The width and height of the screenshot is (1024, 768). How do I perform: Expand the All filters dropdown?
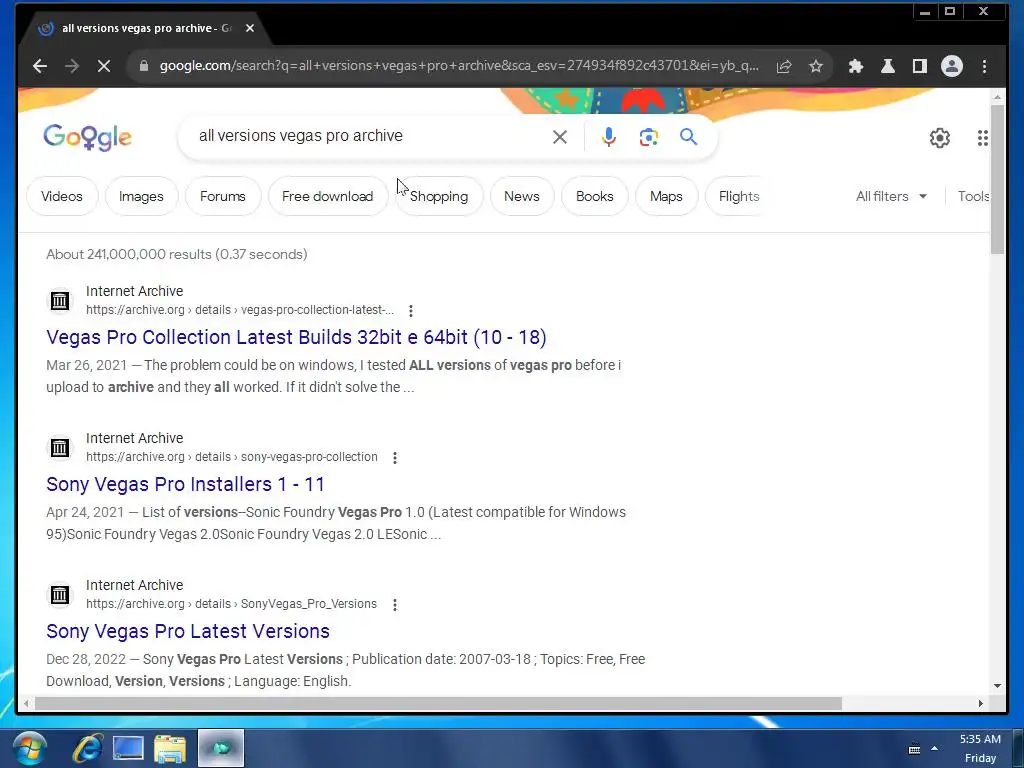(x=891, y=197)
